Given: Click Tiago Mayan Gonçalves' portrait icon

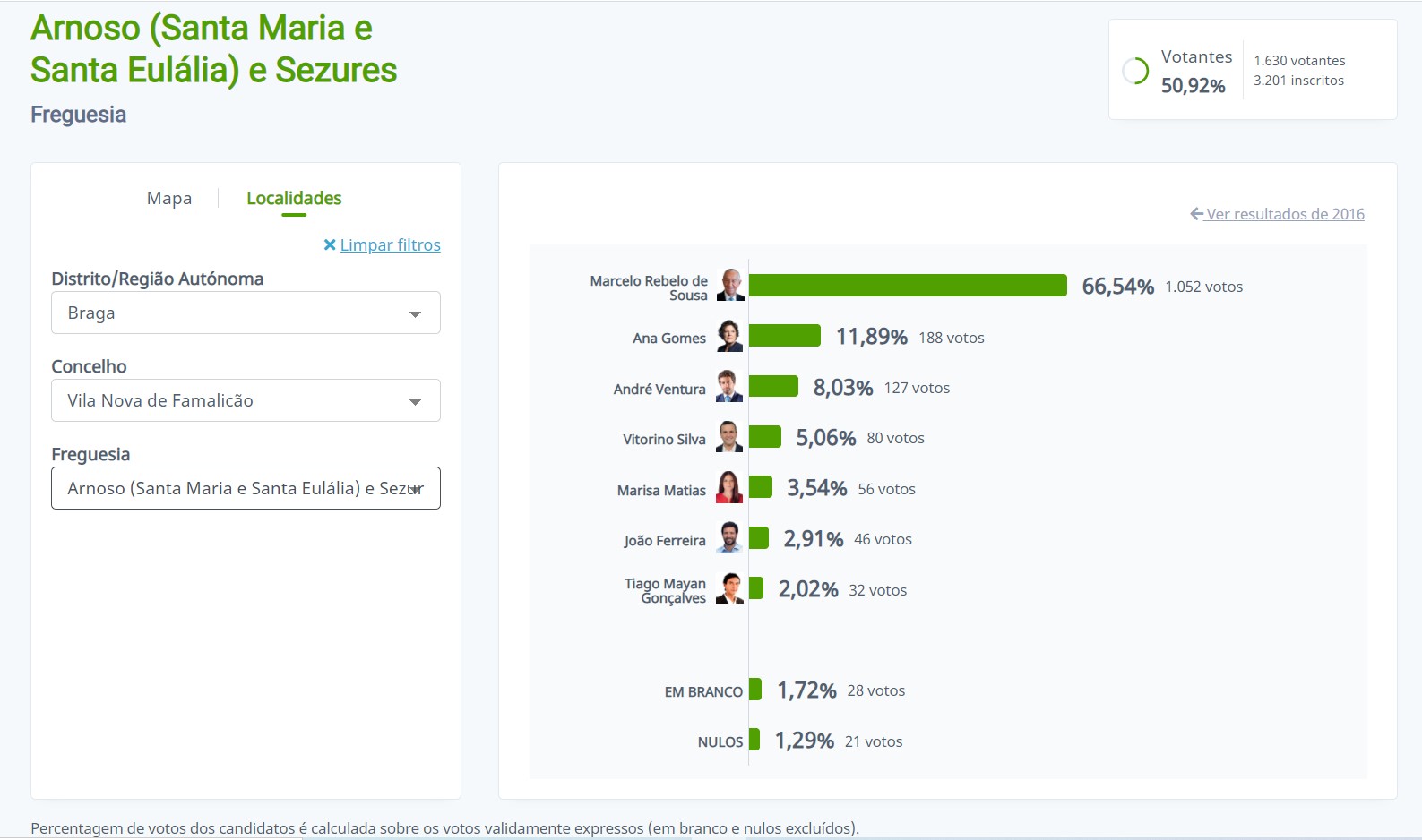Looking at the screenshot, I should pos(730,589).
